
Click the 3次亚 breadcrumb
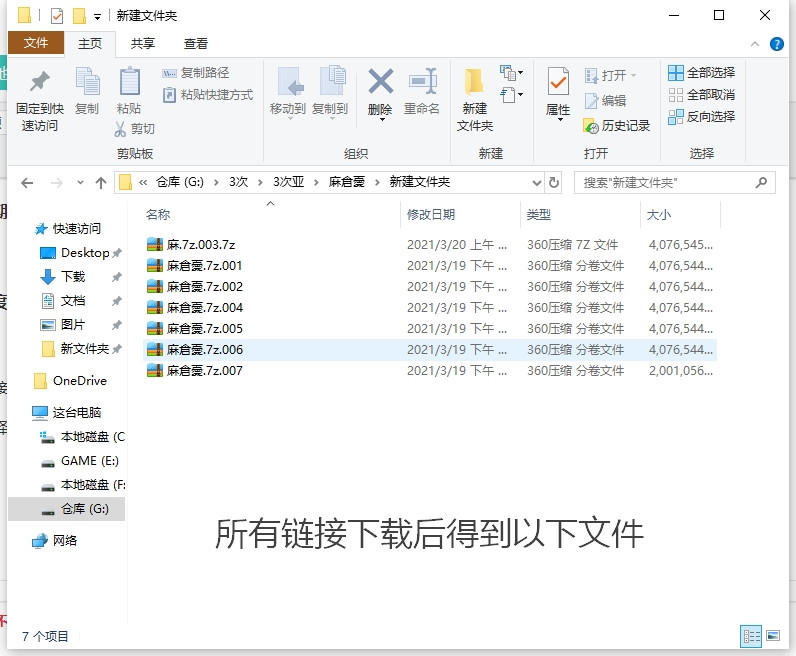coord(288,182)
